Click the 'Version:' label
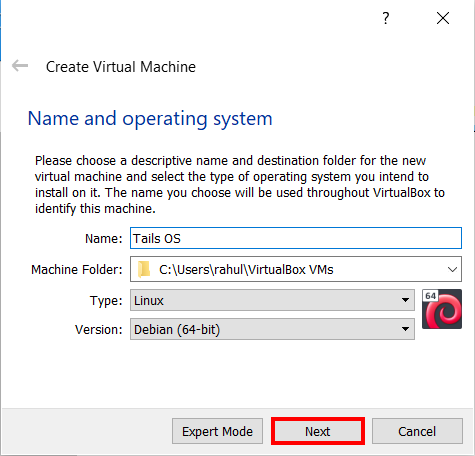This screenshot has height=456, width=475. [x=99, y=330]
